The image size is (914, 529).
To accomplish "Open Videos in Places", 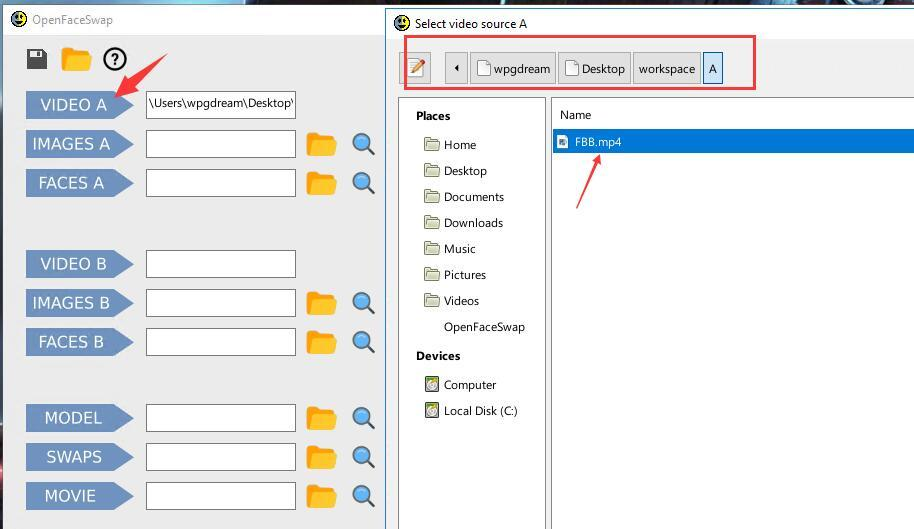I will [x=451, y=301].
